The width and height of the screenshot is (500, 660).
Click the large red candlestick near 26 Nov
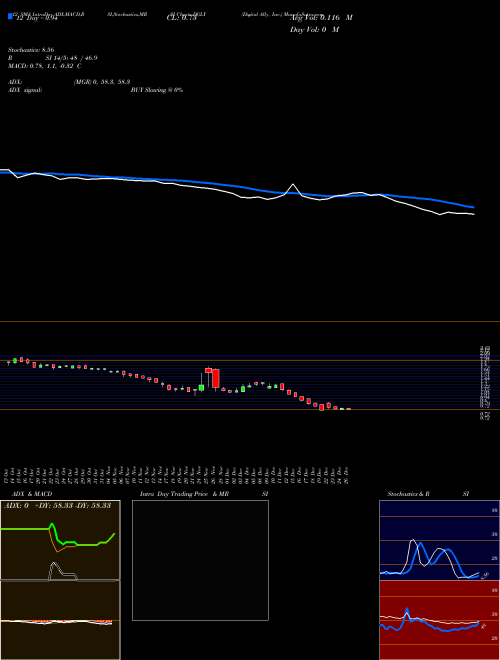[x=215, y=378]
